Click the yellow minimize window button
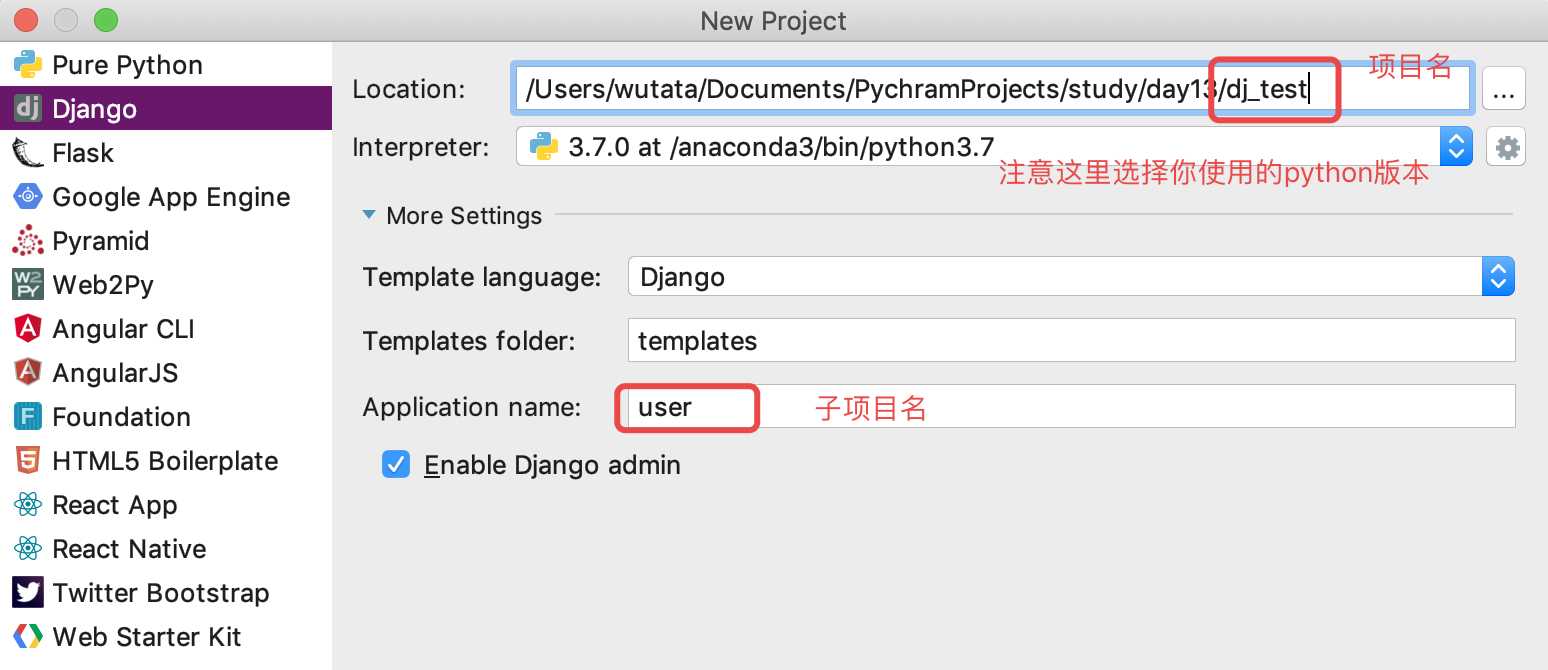The height and width of the screenshot is (670, 1548). [x=66, y=19]
